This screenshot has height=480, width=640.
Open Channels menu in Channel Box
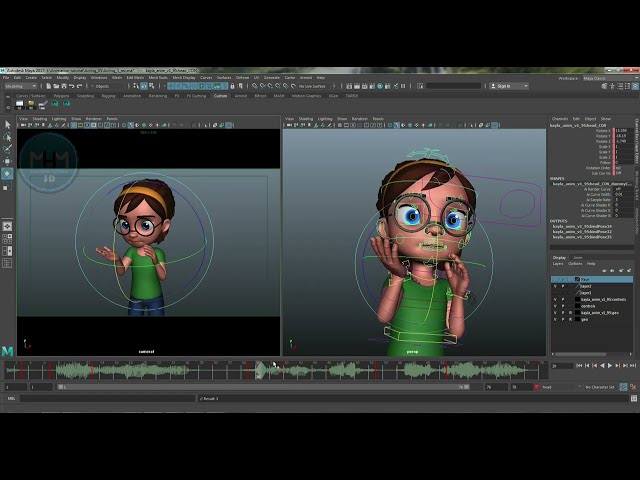click(560, 119)
